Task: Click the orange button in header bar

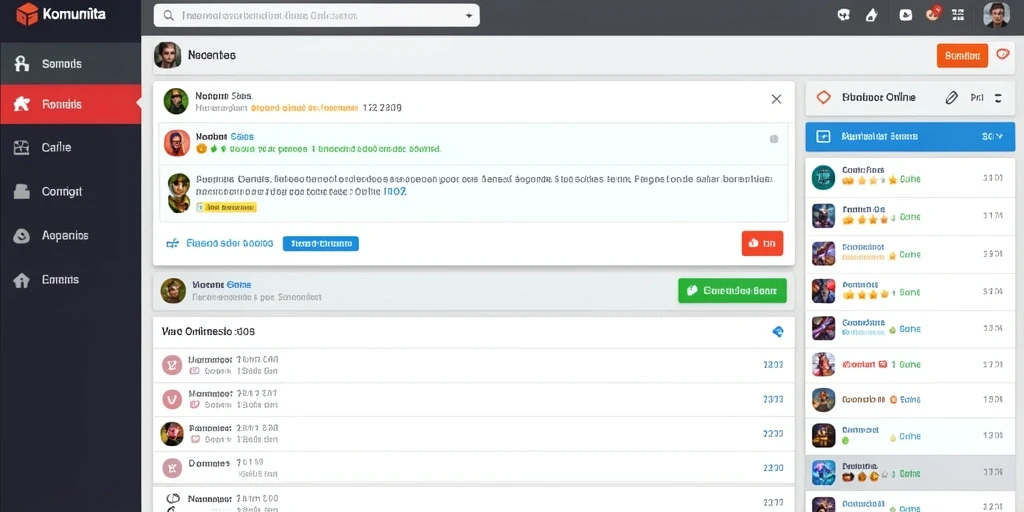Action: 962,56
